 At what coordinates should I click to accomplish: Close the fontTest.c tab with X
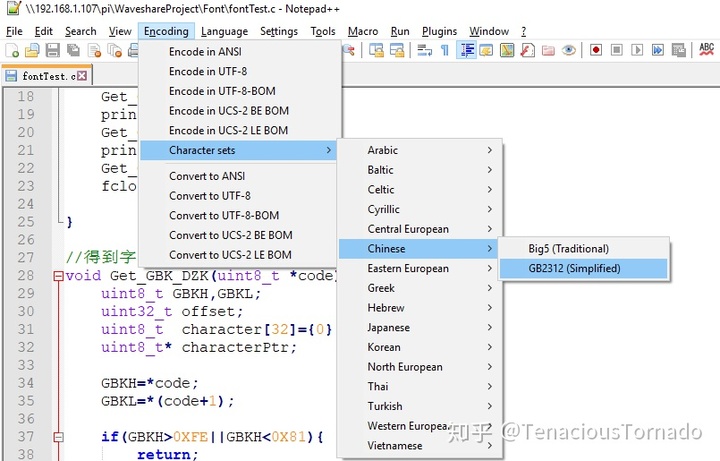coord(82,76)
